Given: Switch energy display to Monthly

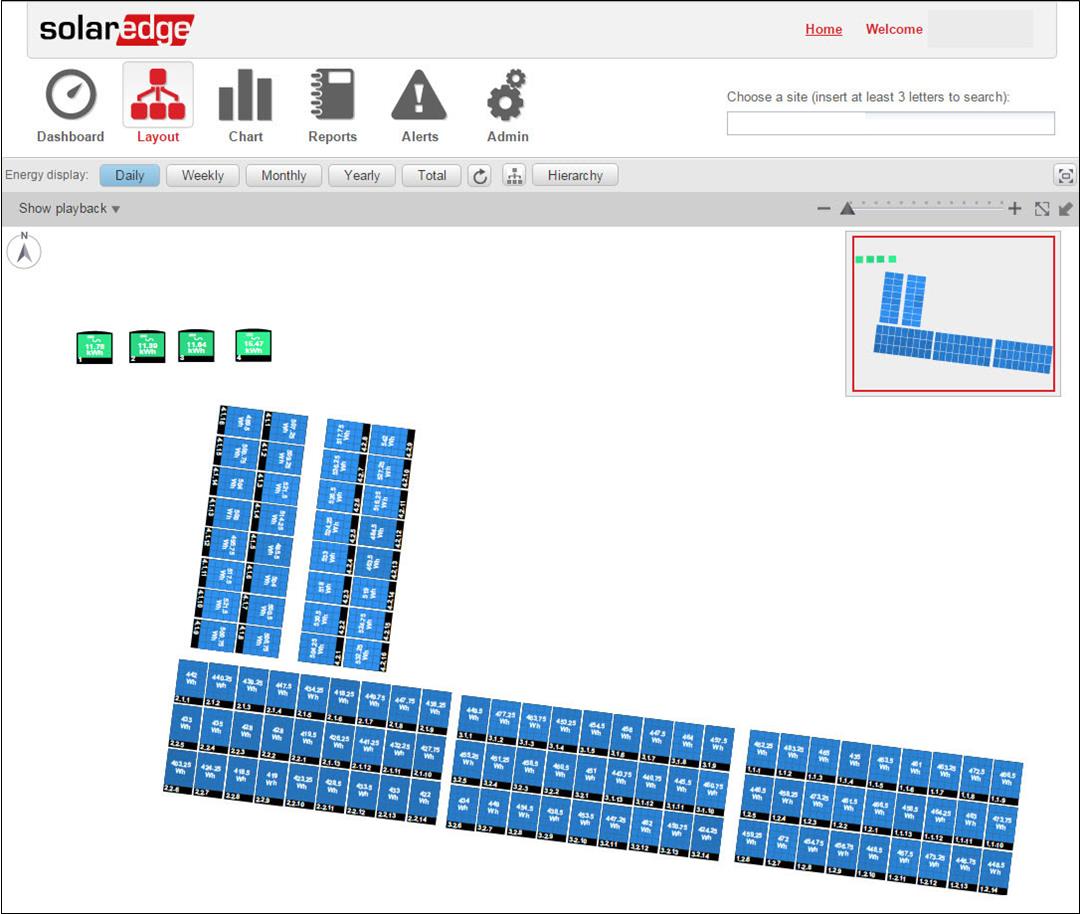Looking at the screenshot, I should click(x=284, y=176).
